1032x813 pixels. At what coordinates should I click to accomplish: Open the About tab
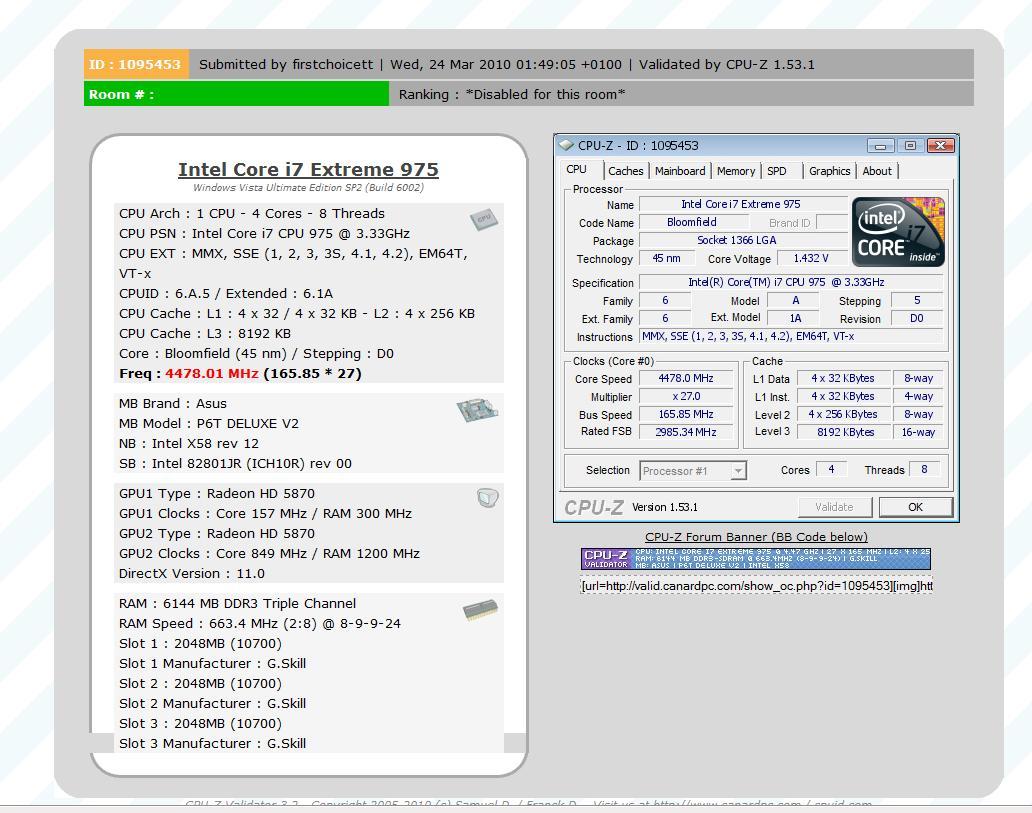pos(877,171)
